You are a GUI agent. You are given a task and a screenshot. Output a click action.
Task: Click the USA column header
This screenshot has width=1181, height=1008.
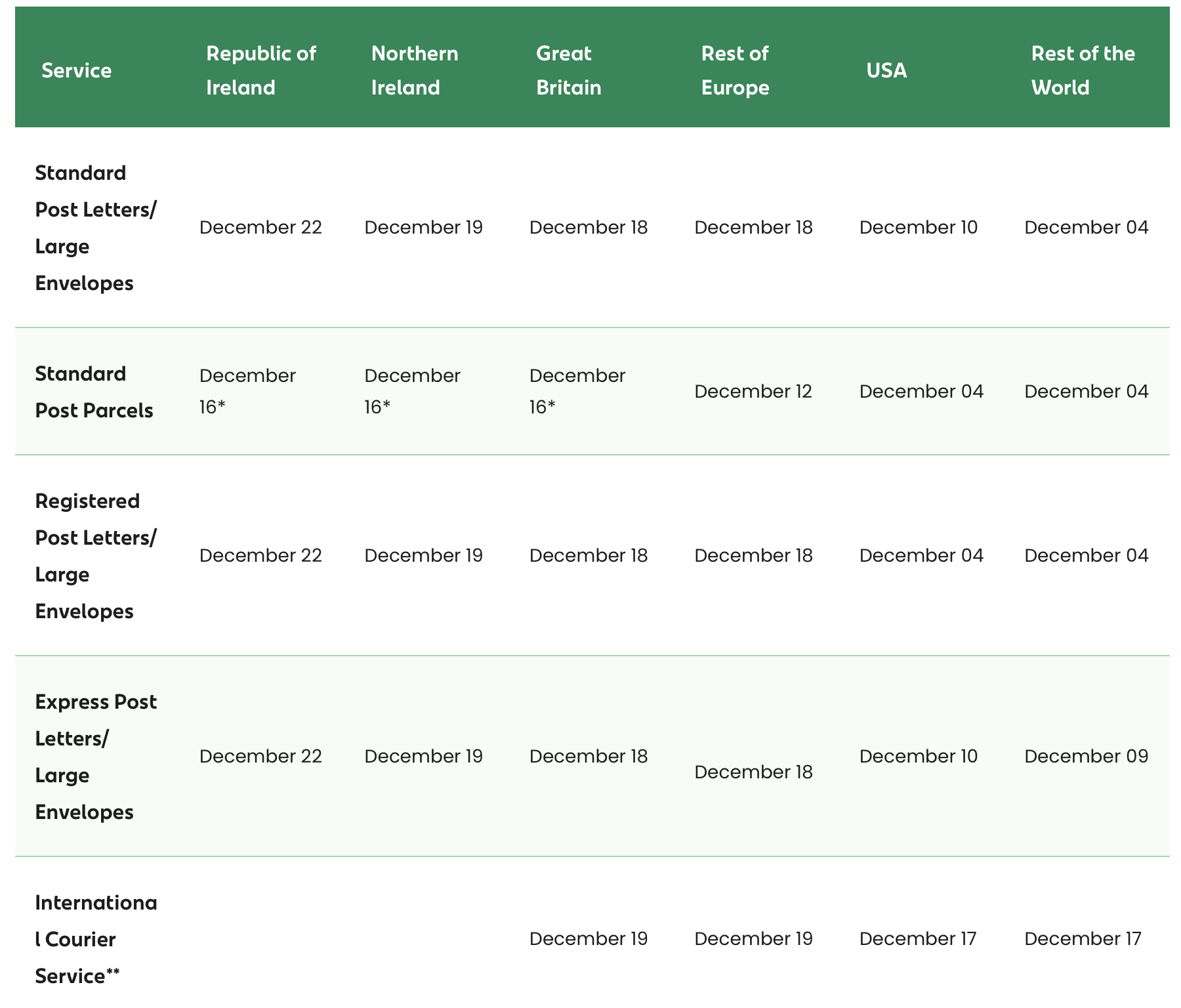coord(886,70)
